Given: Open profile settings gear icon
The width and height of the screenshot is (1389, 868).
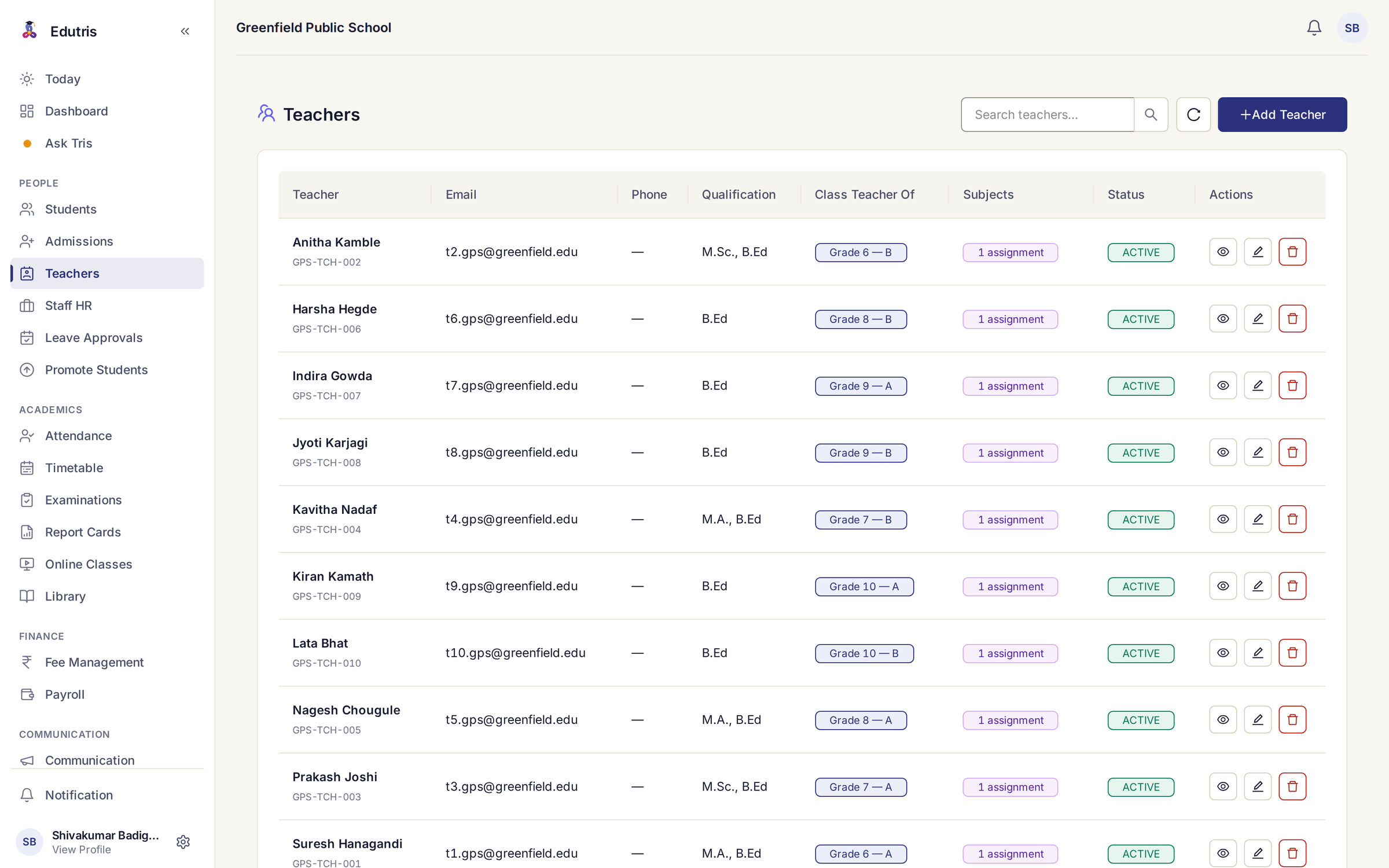Looking at the screenshot, I should 183,842.
